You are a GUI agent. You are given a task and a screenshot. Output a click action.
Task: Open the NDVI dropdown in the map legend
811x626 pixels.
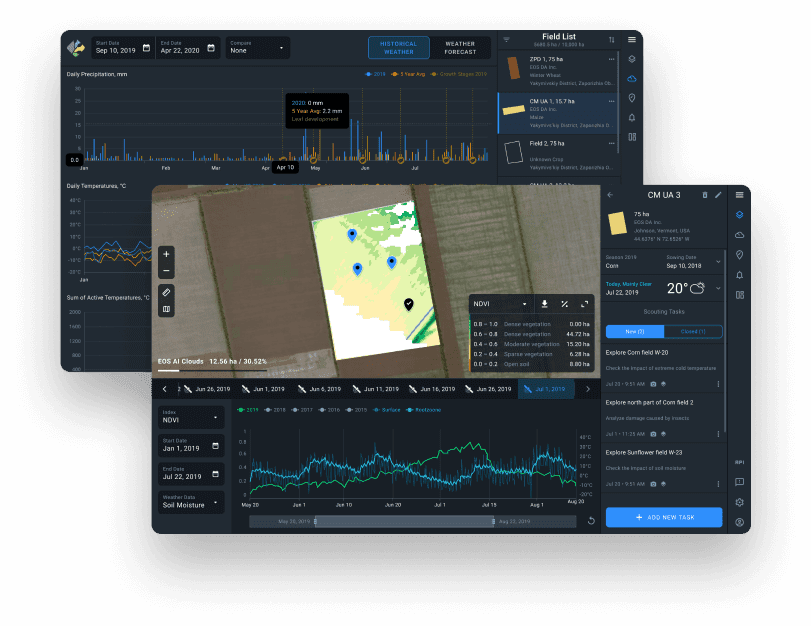click(x=500, y=304)
